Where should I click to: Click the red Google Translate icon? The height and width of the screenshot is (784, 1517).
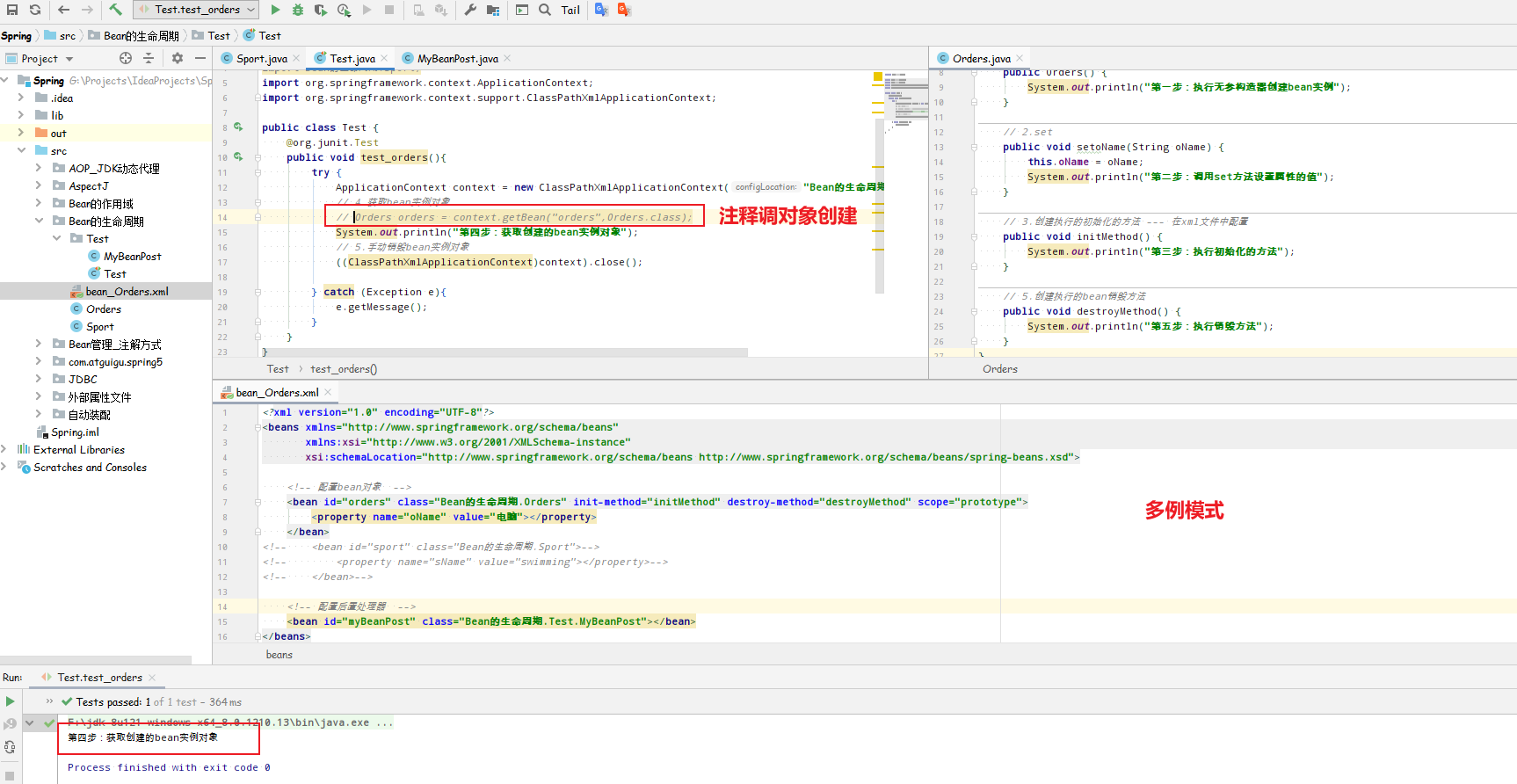pos(624,10)
